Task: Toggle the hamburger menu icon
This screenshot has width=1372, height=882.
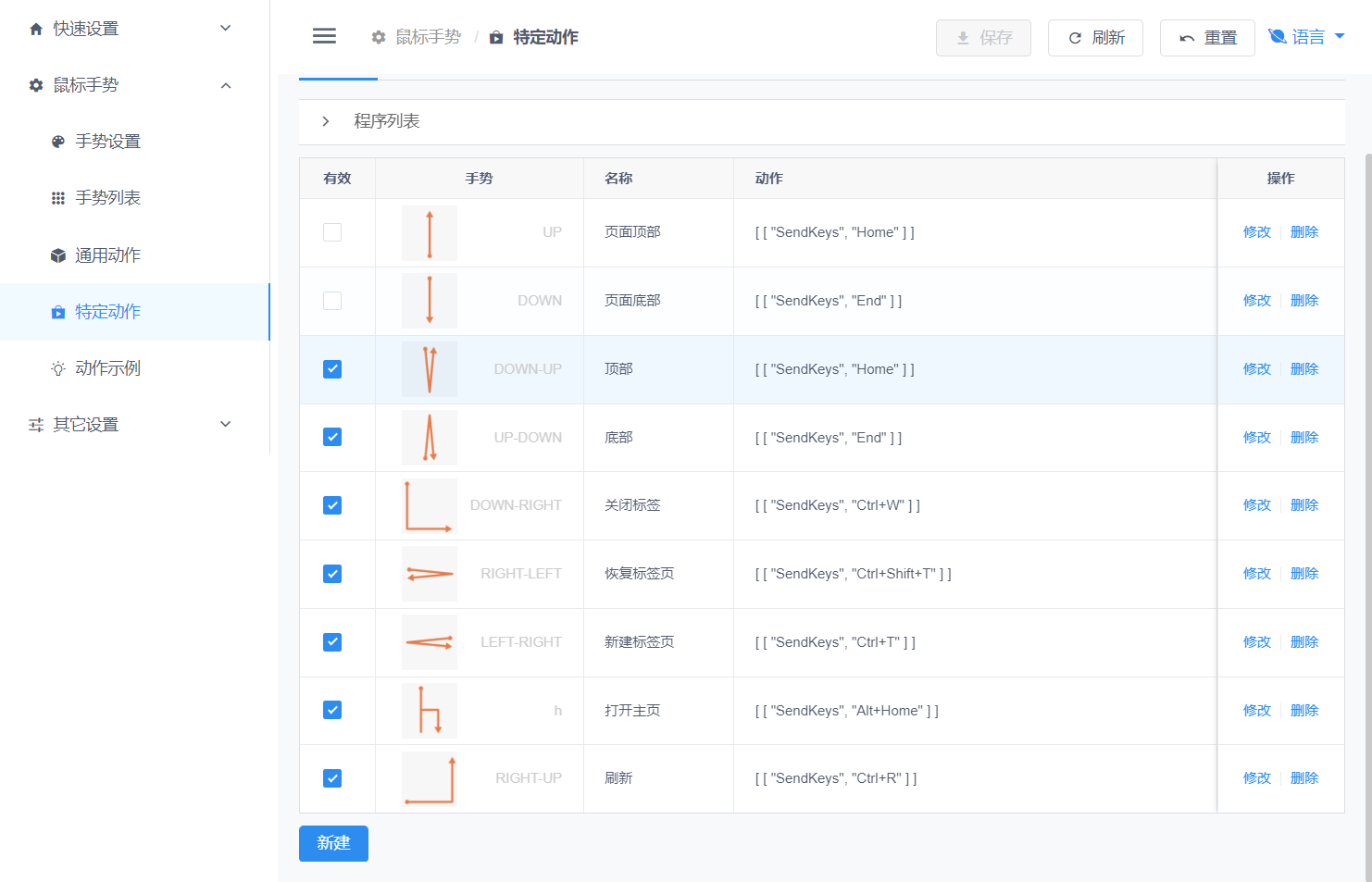Action: pyautogui.click(x=324, y=36)
